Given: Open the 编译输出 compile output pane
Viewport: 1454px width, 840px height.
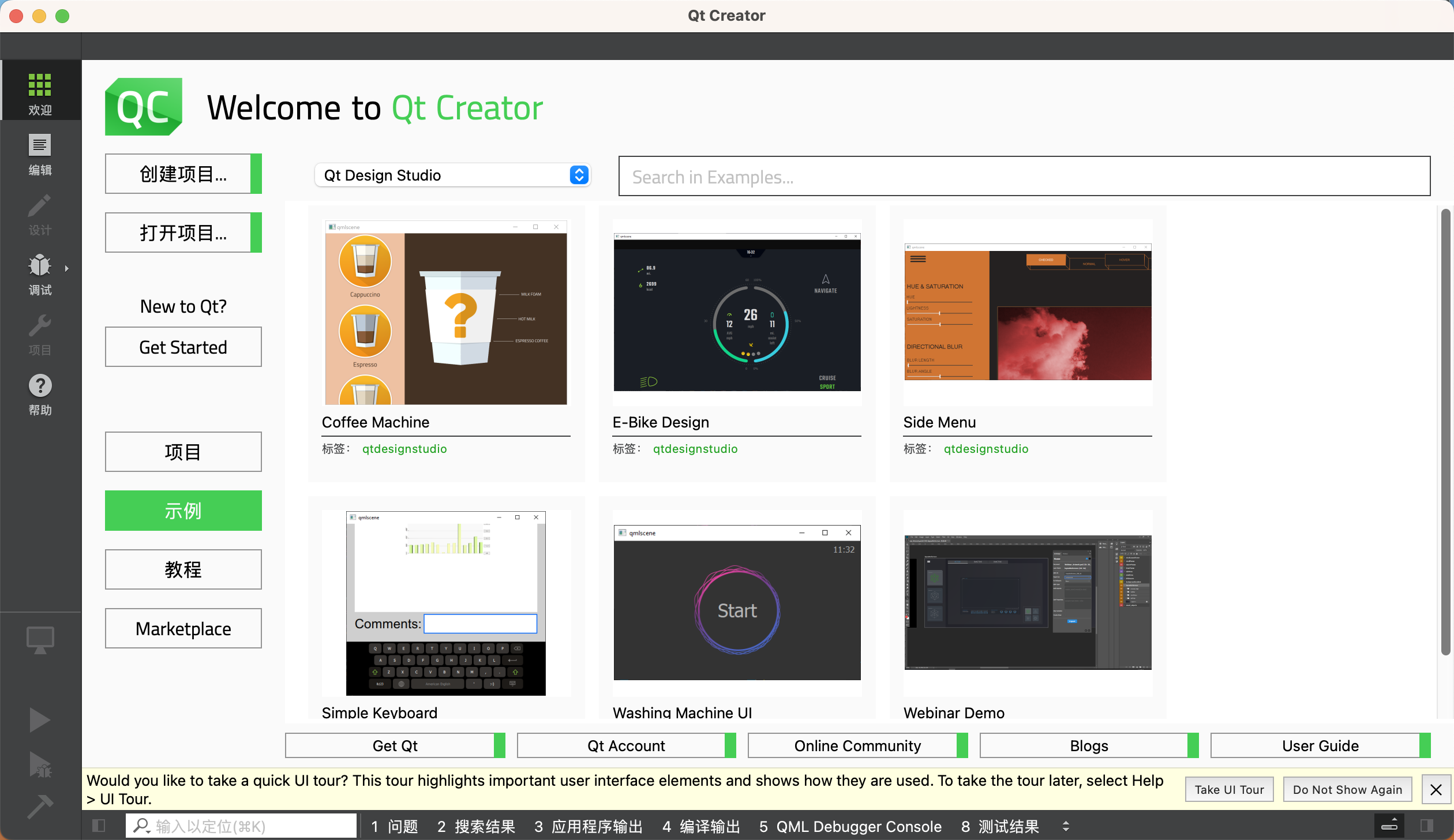Looking at the screenshot, I should (x=701, y=826).
